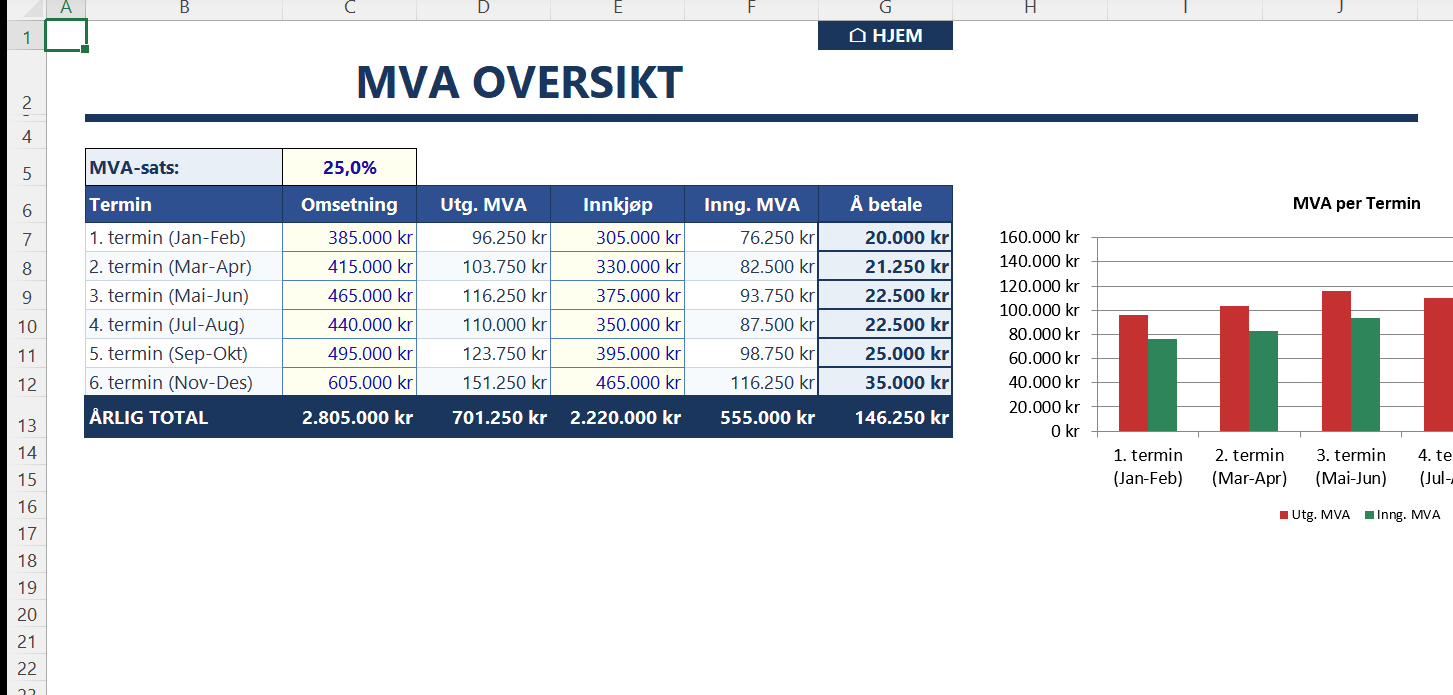Click the green bar for 1. termin (Jan-Feb)
The width and height of the screenshot is (1453, 695).
tap(1162, 385)
